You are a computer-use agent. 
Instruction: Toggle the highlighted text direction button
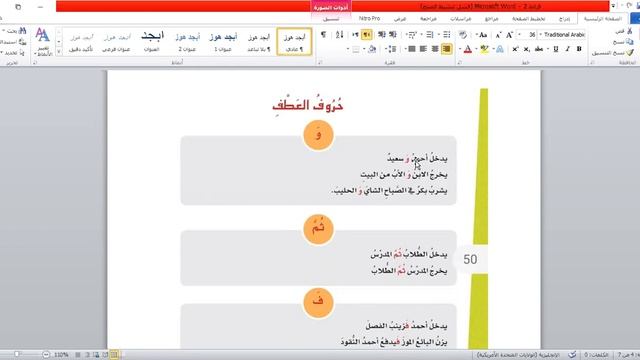click(x=367, y=35)
